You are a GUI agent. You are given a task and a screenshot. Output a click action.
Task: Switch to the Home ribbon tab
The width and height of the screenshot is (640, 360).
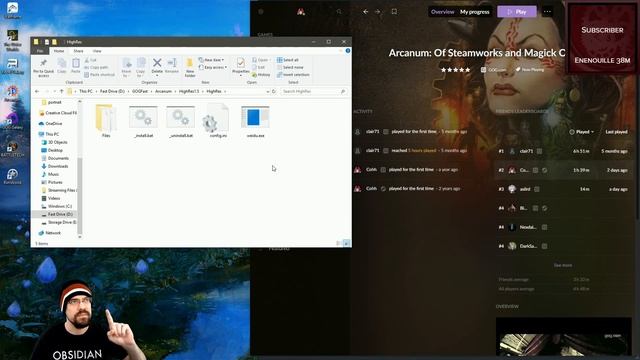pyautogui.click(x=59, y=51)
